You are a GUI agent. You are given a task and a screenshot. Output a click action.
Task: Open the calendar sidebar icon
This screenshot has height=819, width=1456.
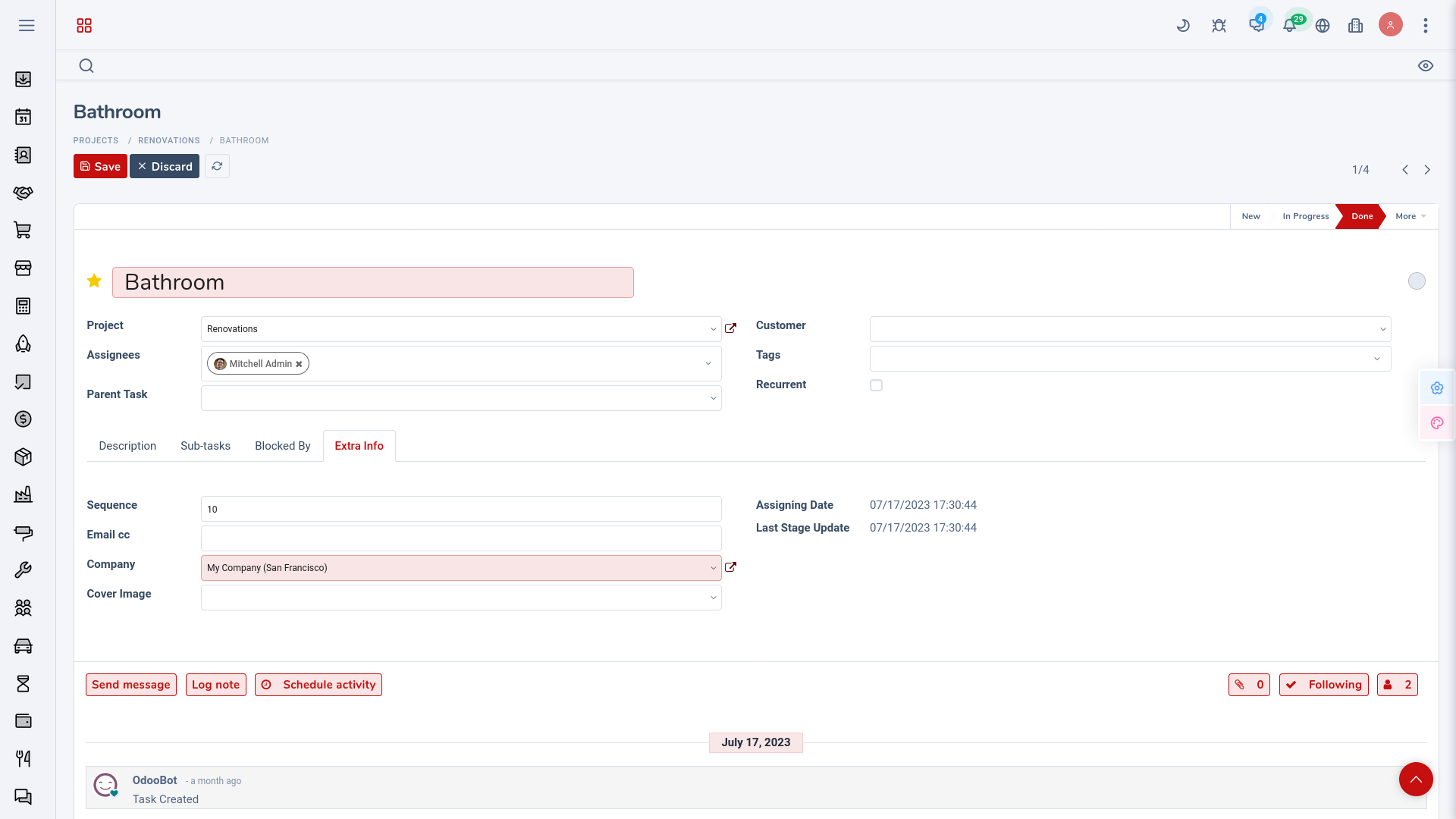tap(24, 117)
